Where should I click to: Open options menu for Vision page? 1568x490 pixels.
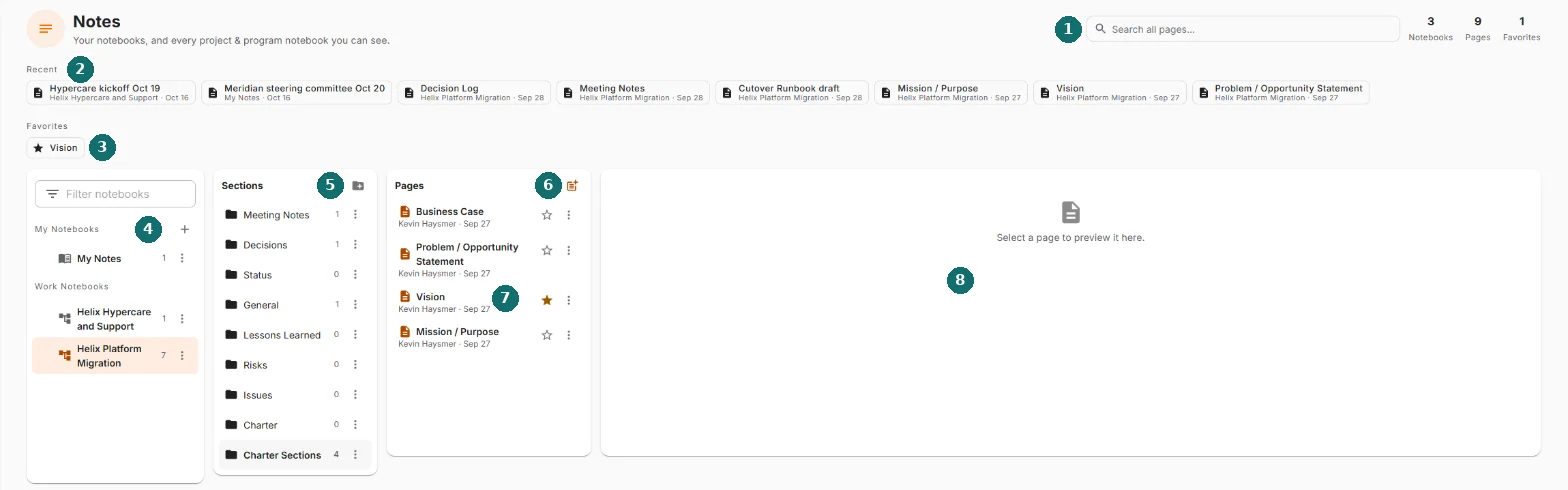tap(569, 300)
